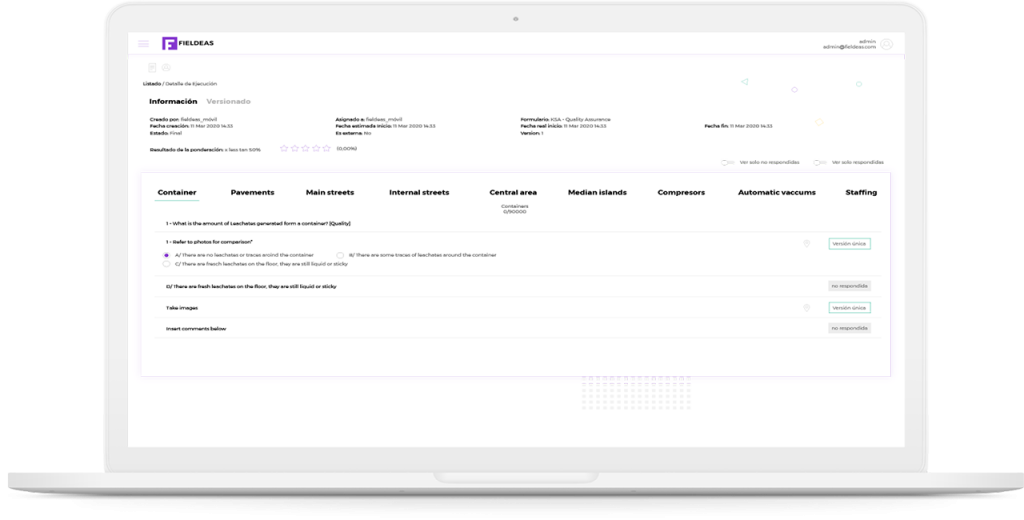The height and width of the screenshot is (520, 1024).
Task: Select option C fresh leachates radio
Action: point(166,264)
